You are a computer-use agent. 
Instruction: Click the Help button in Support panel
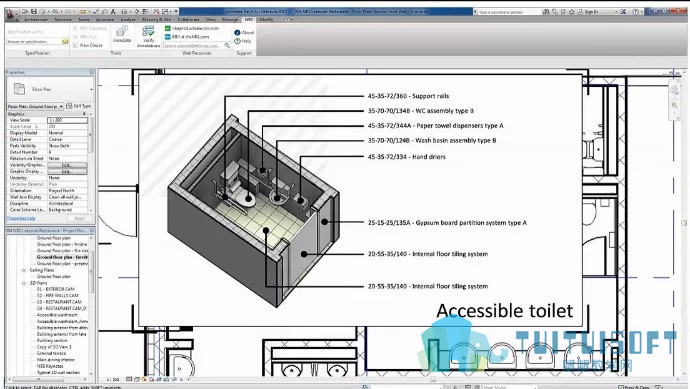pos(243,41)
